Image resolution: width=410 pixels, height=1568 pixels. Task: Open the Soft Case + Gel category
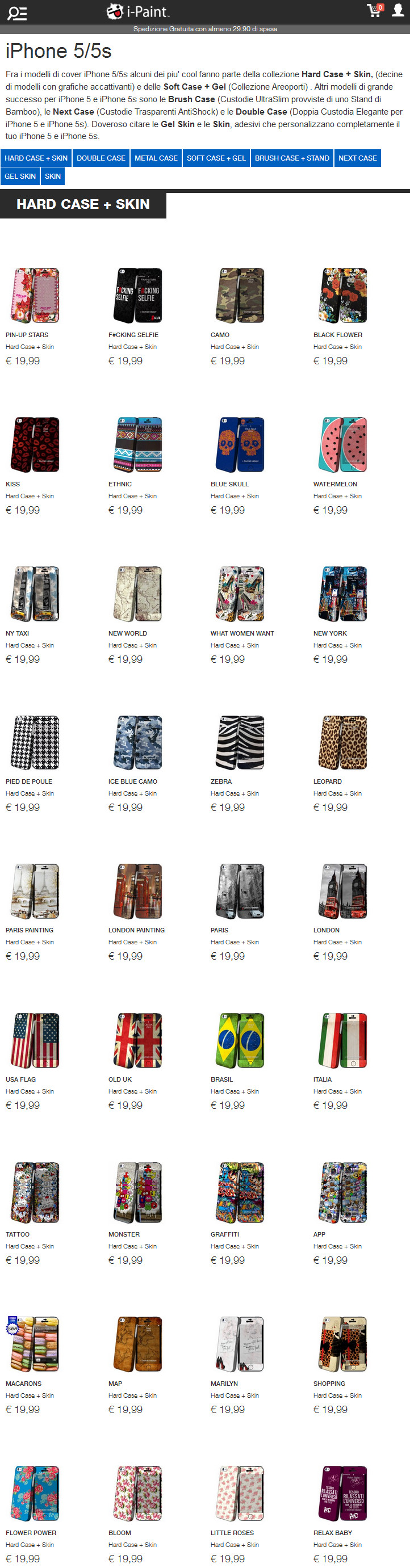coord(216,158)
